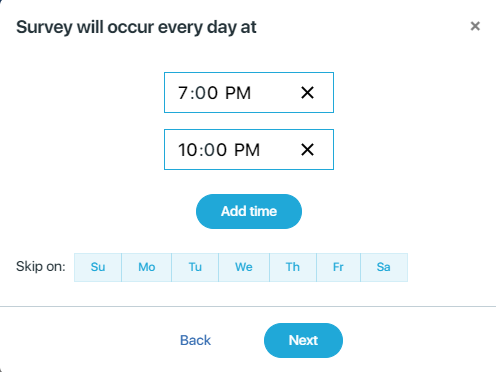Remove the 10:00 PM survey time
Image resolution: width=496 pixels, height=372 pixels.
[x=307, y=150]
